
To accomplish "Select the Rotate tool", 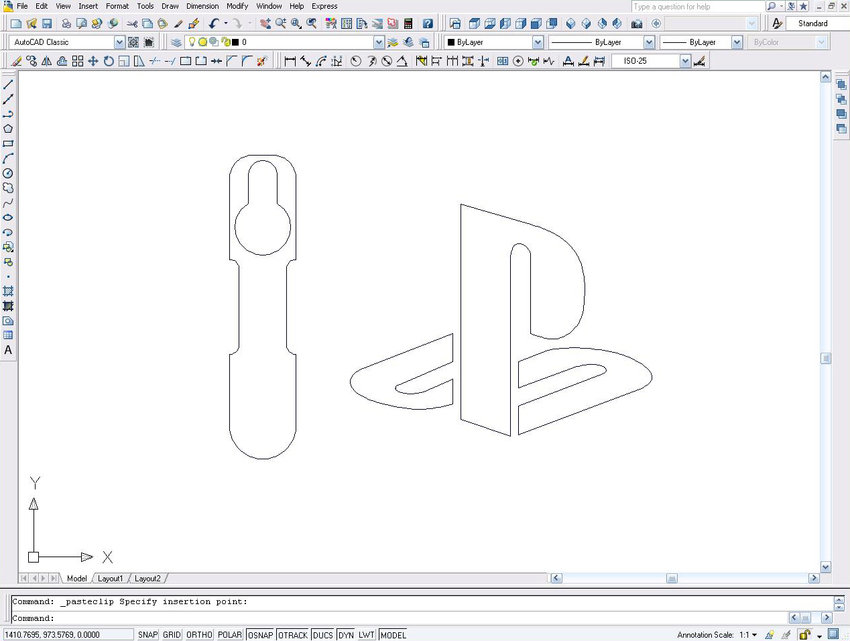I will [x=108, y=61].
